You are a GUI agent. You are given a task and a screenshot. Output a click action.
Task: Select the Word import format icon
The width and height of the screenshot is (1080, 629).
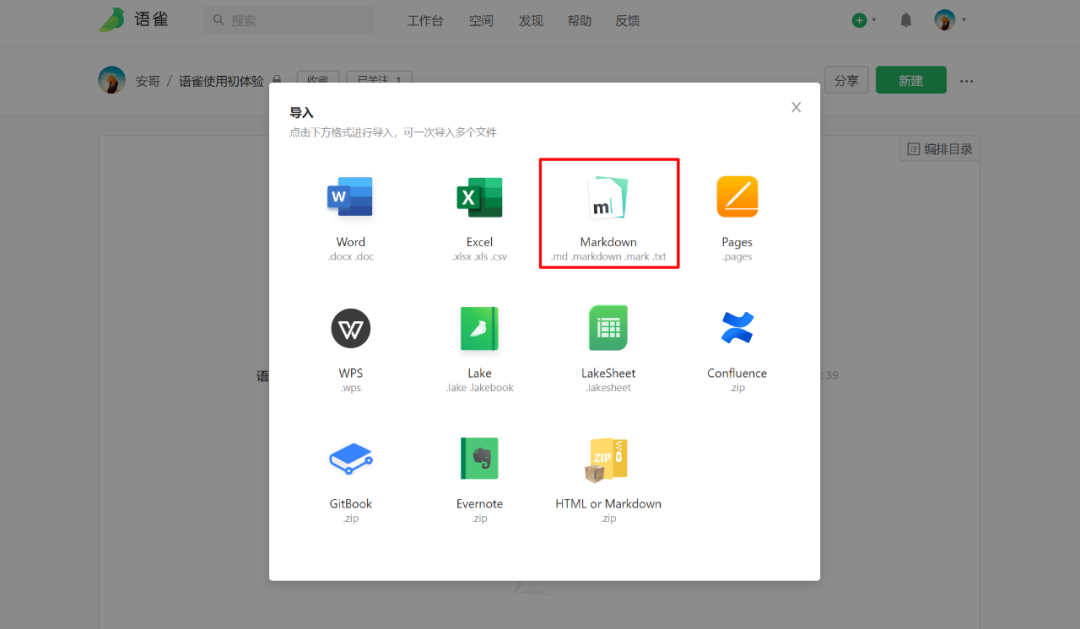tap(350, 197)
